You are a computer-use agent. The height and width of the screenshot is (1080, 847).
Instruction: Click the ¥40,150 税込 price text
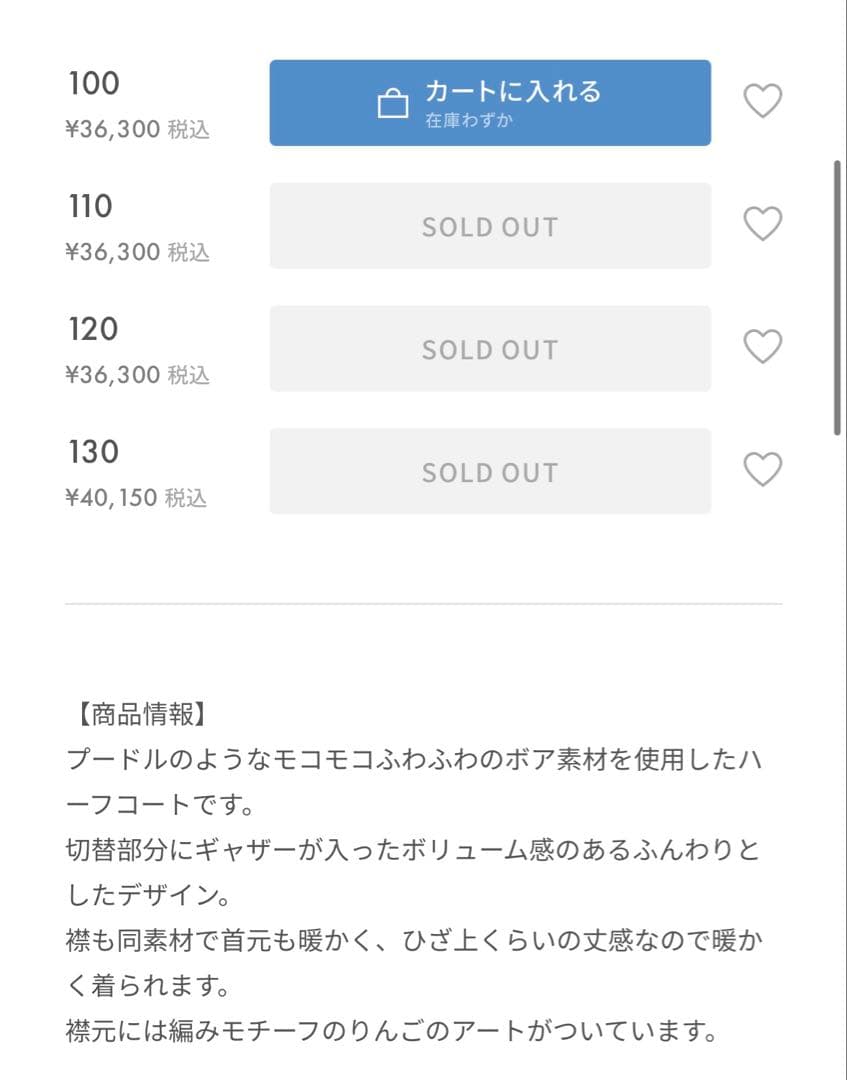(136, 498)
